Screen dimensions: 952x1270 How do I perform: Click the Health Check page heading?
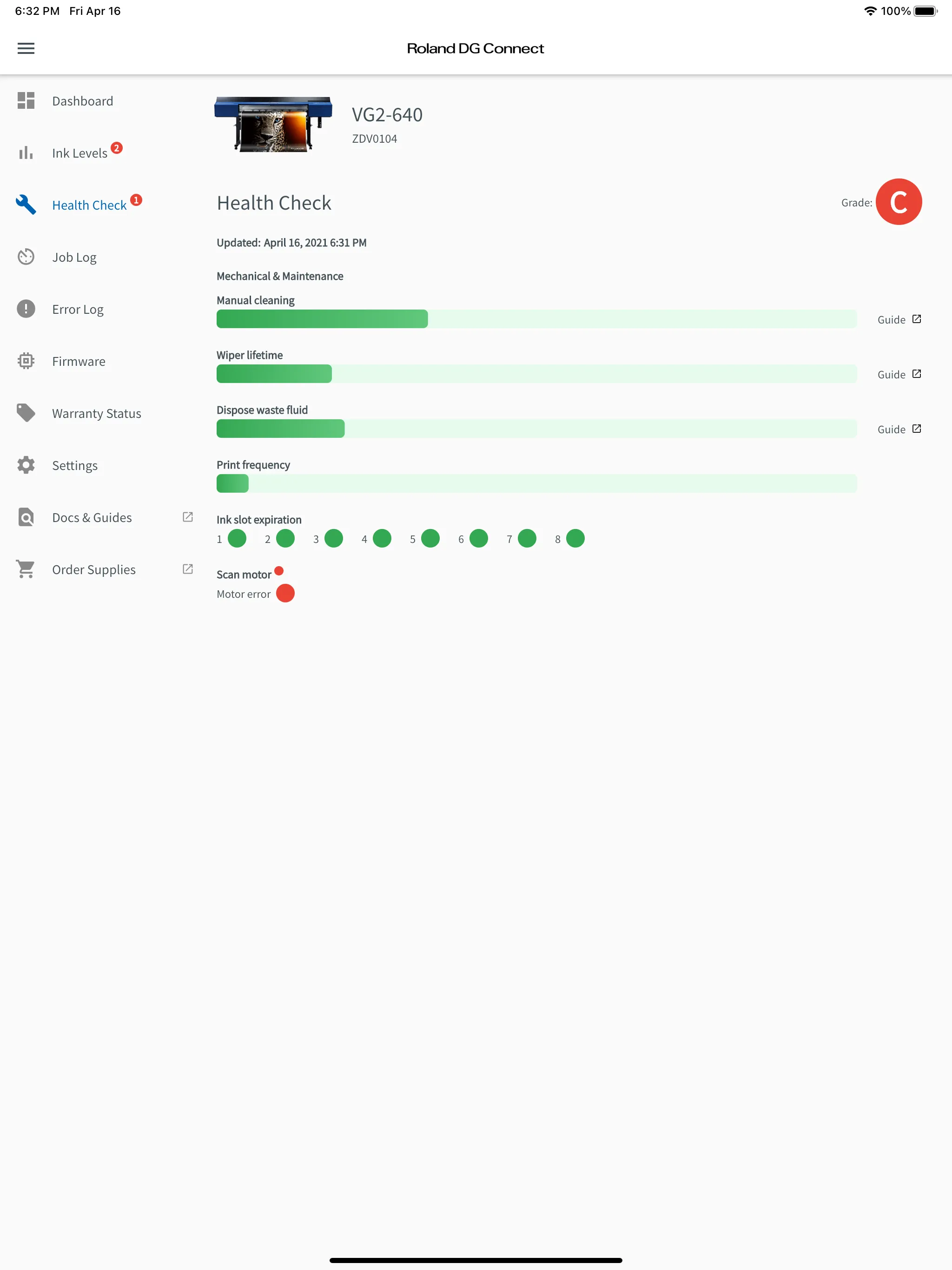[274, 203]
